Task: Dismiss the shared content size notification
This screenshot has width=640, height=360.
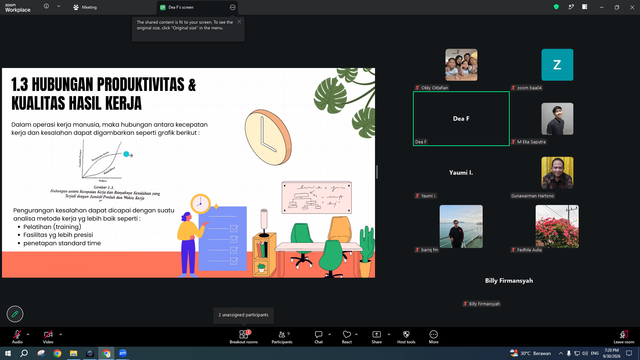Action: pyautogui.click(x=239, y=22)
